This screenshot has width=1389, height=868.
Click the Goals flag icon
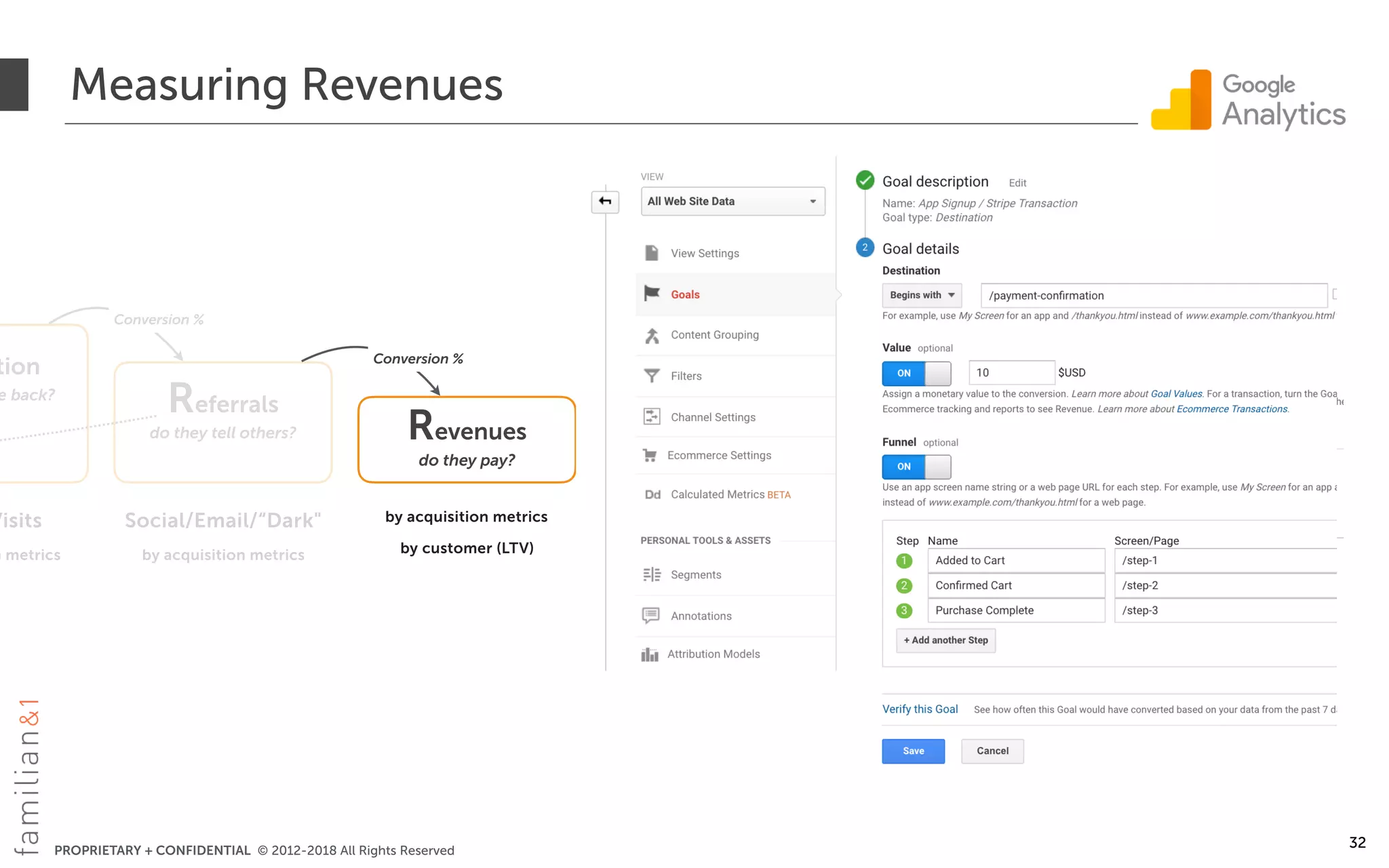(652, 294)
